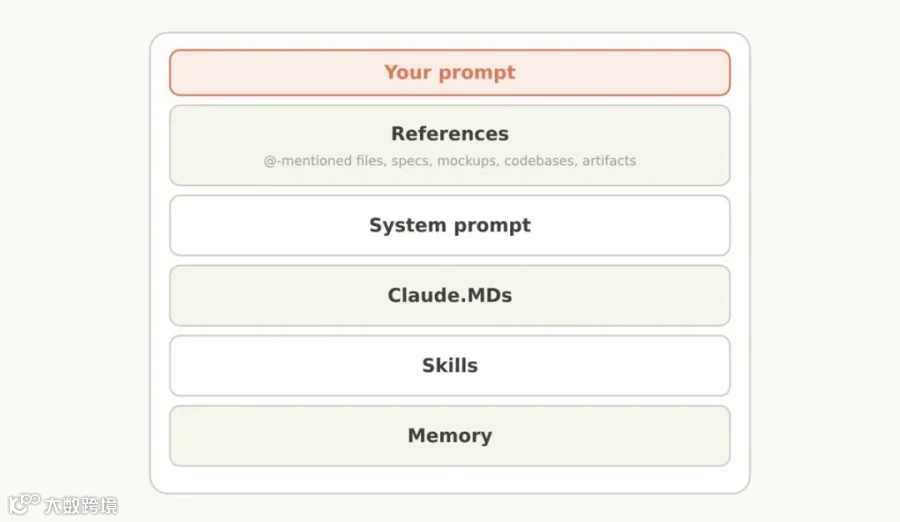Select the word 'mockups' in subtitle
Screen dimensions: 900x522
pyautogui.click(x=467, y=161)
